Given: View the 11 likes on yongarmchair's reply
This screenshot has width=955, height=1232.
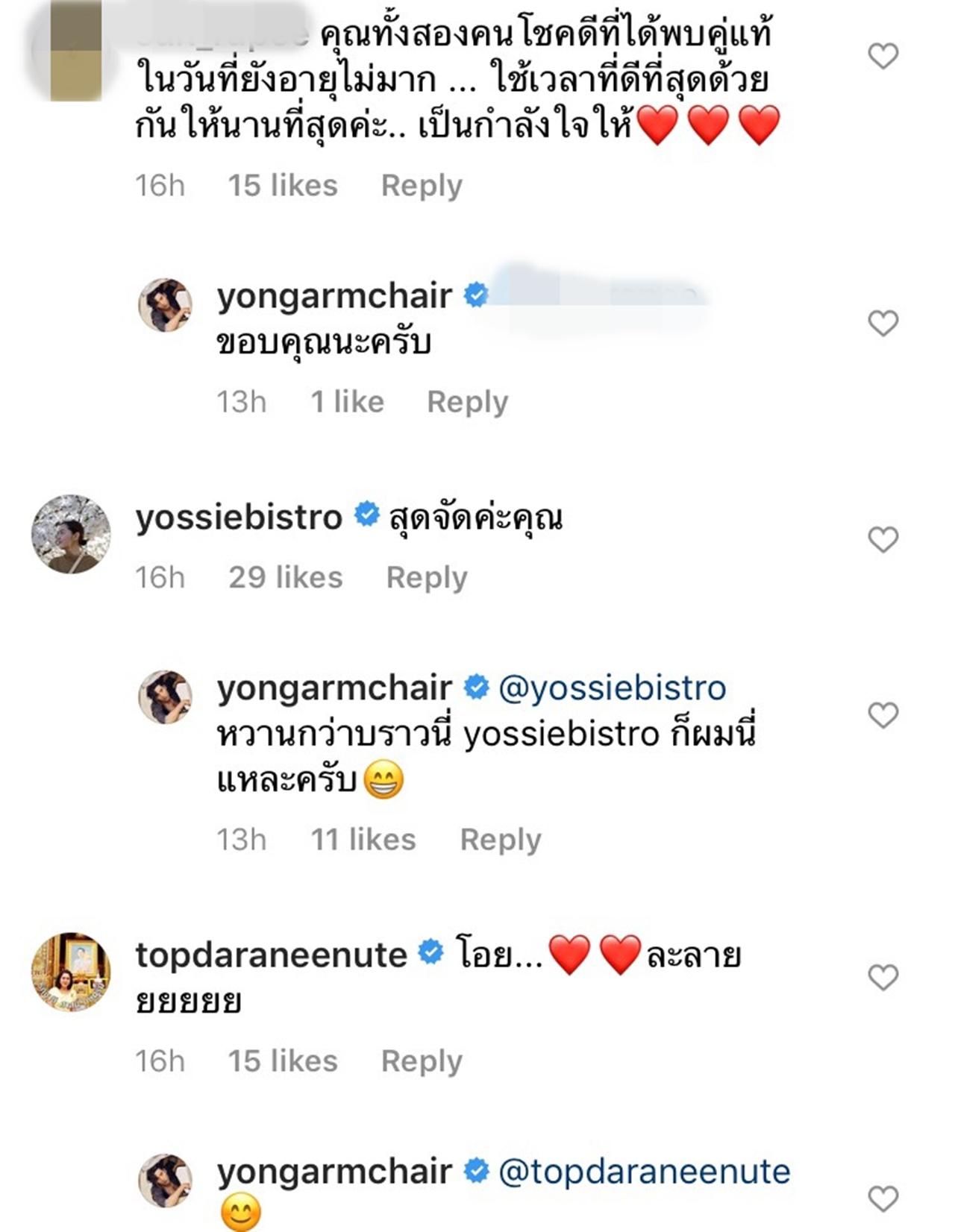Looking at the screenshot, I should [x=363, y=840].
